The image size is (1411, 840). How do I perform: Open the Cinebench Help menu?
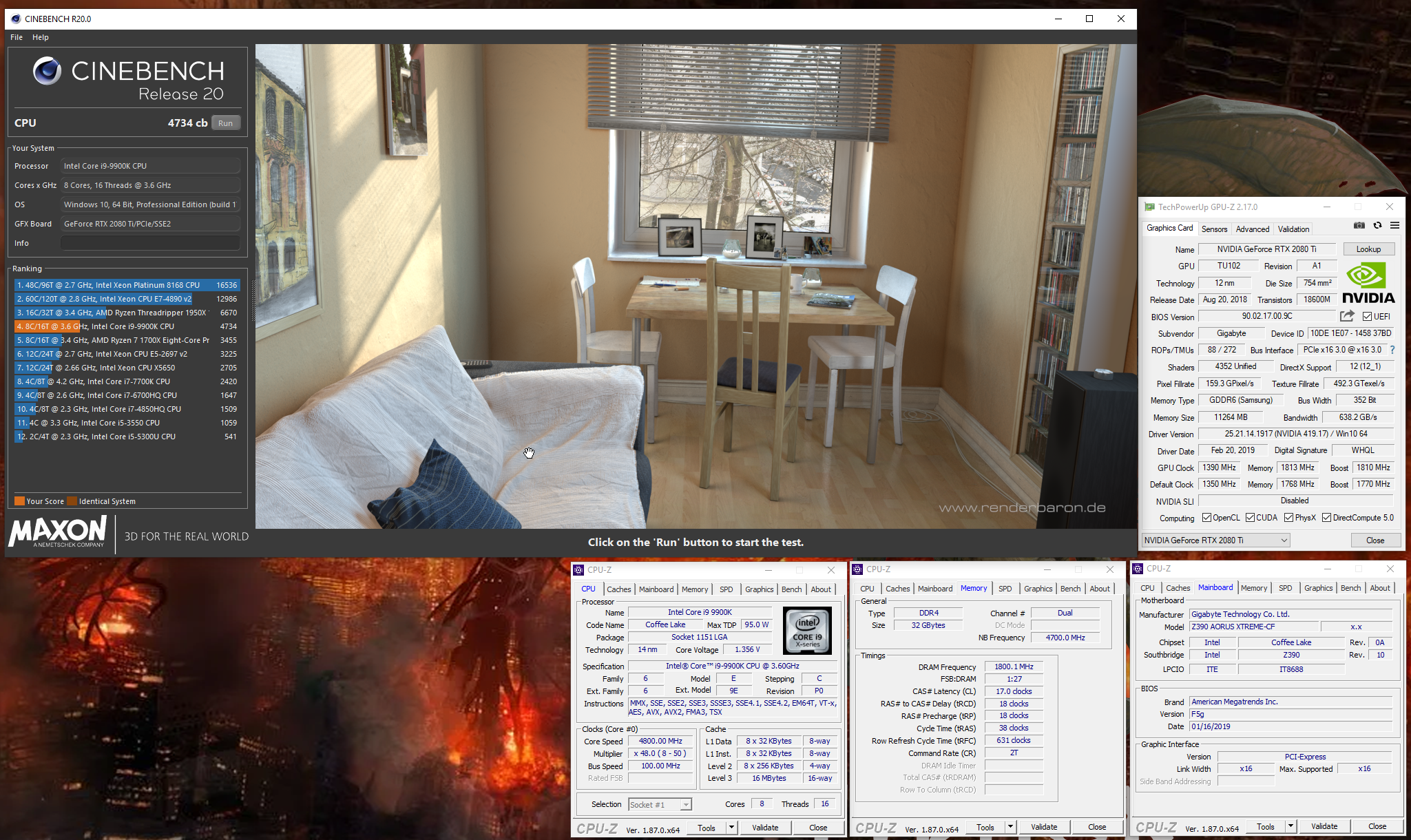pos(41,37)
